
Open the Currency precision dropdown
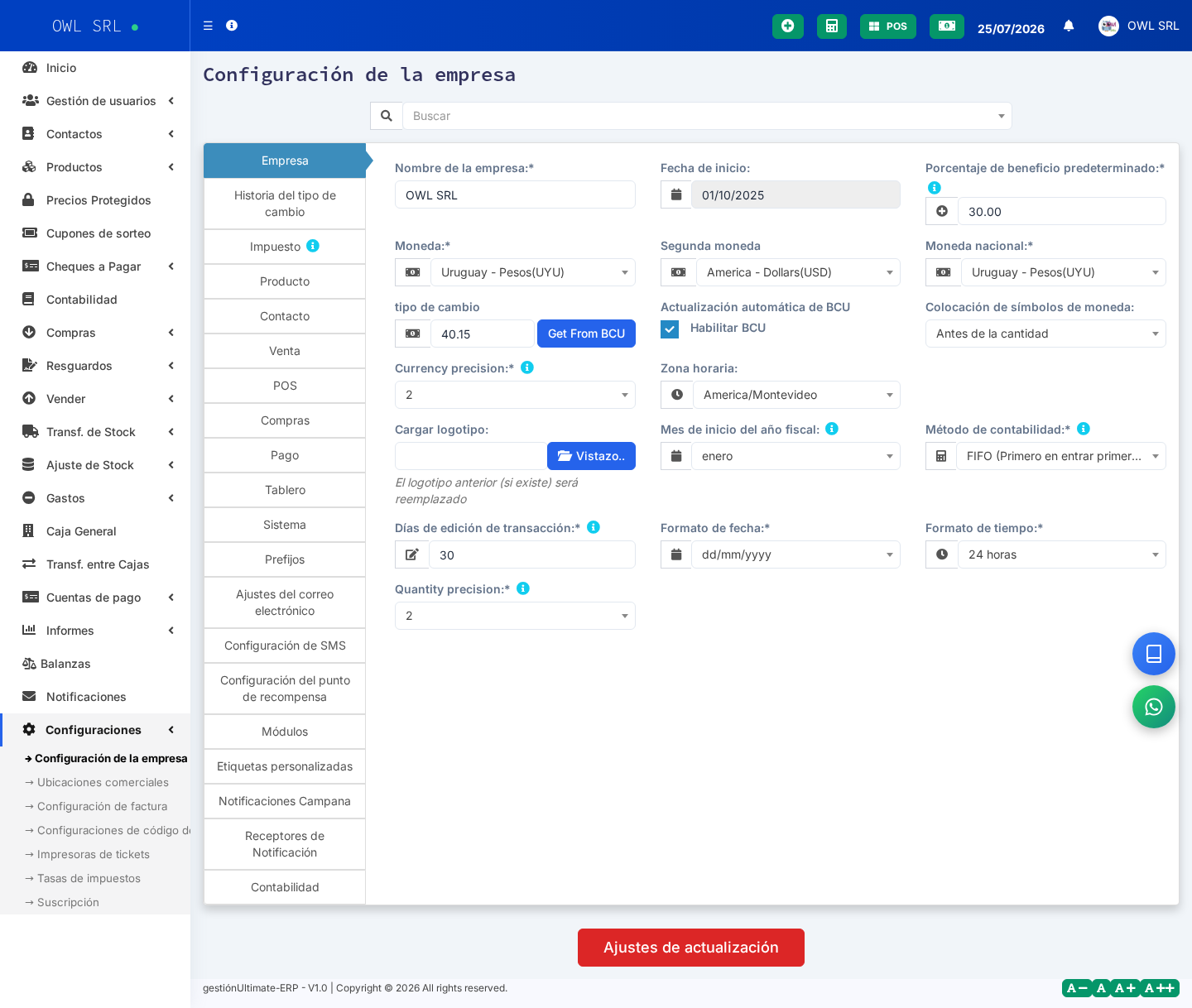515,395
